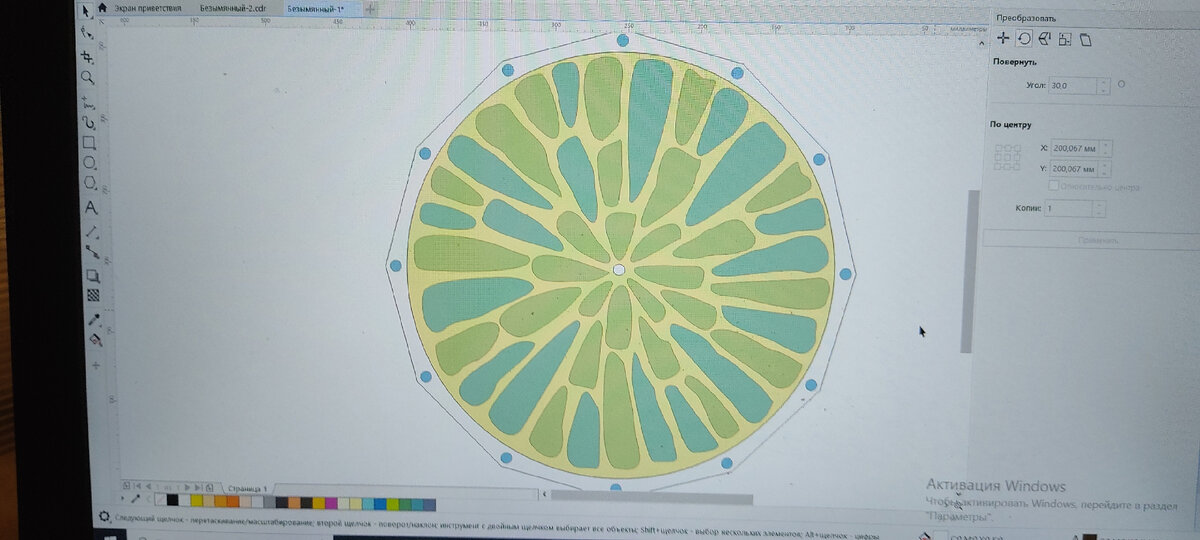Click the Угол angle input field
The image size is (1200, 540).
coord(1072,86)
